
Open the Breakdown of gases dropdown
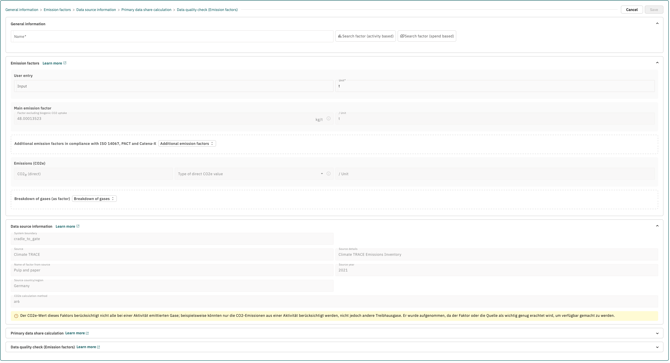(94, 199)
